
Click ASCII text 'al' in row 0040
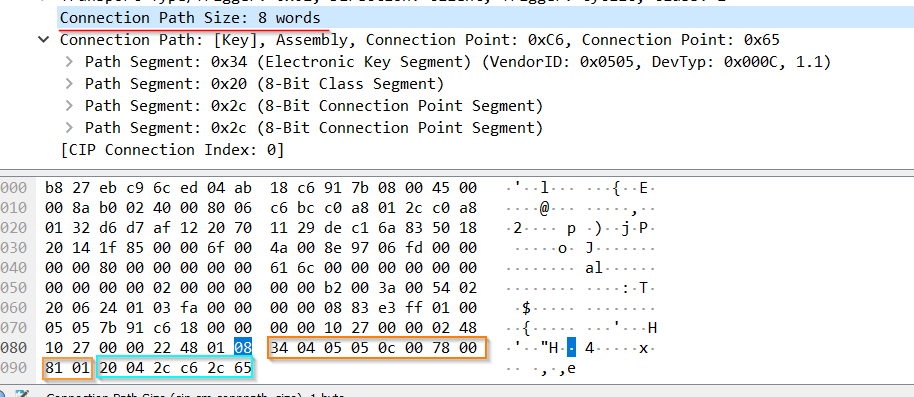pos(594,268)
